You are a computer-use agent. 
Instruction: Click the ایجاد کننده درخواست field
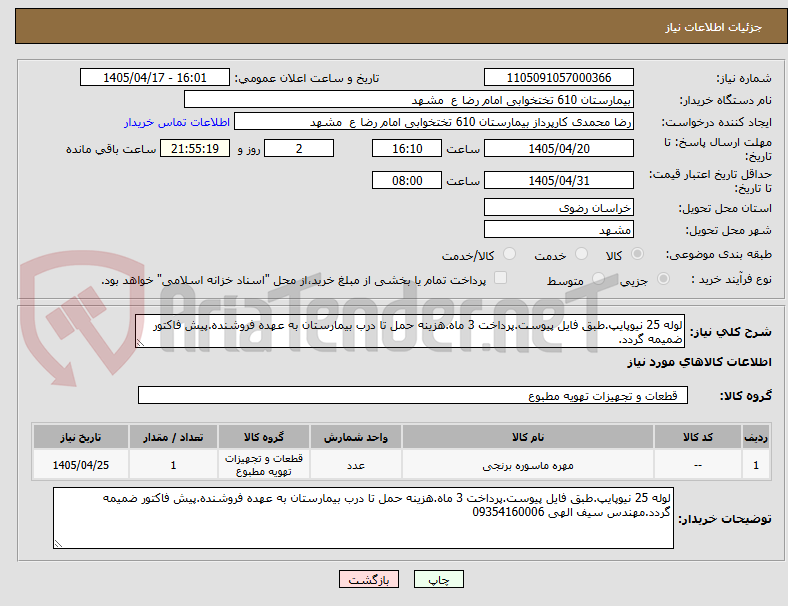click(x=434, y=122)
